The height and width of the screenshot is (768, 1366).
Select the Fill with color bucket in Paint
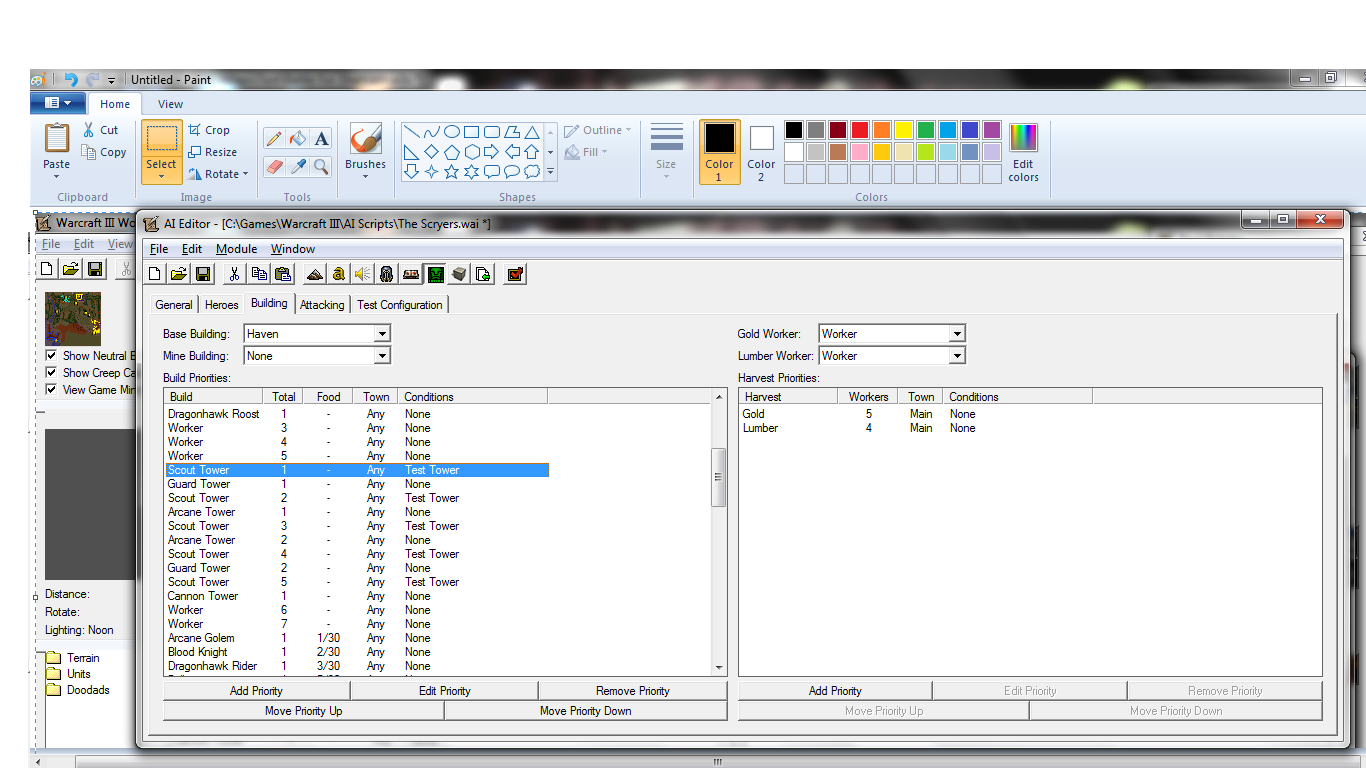(298, 139)
